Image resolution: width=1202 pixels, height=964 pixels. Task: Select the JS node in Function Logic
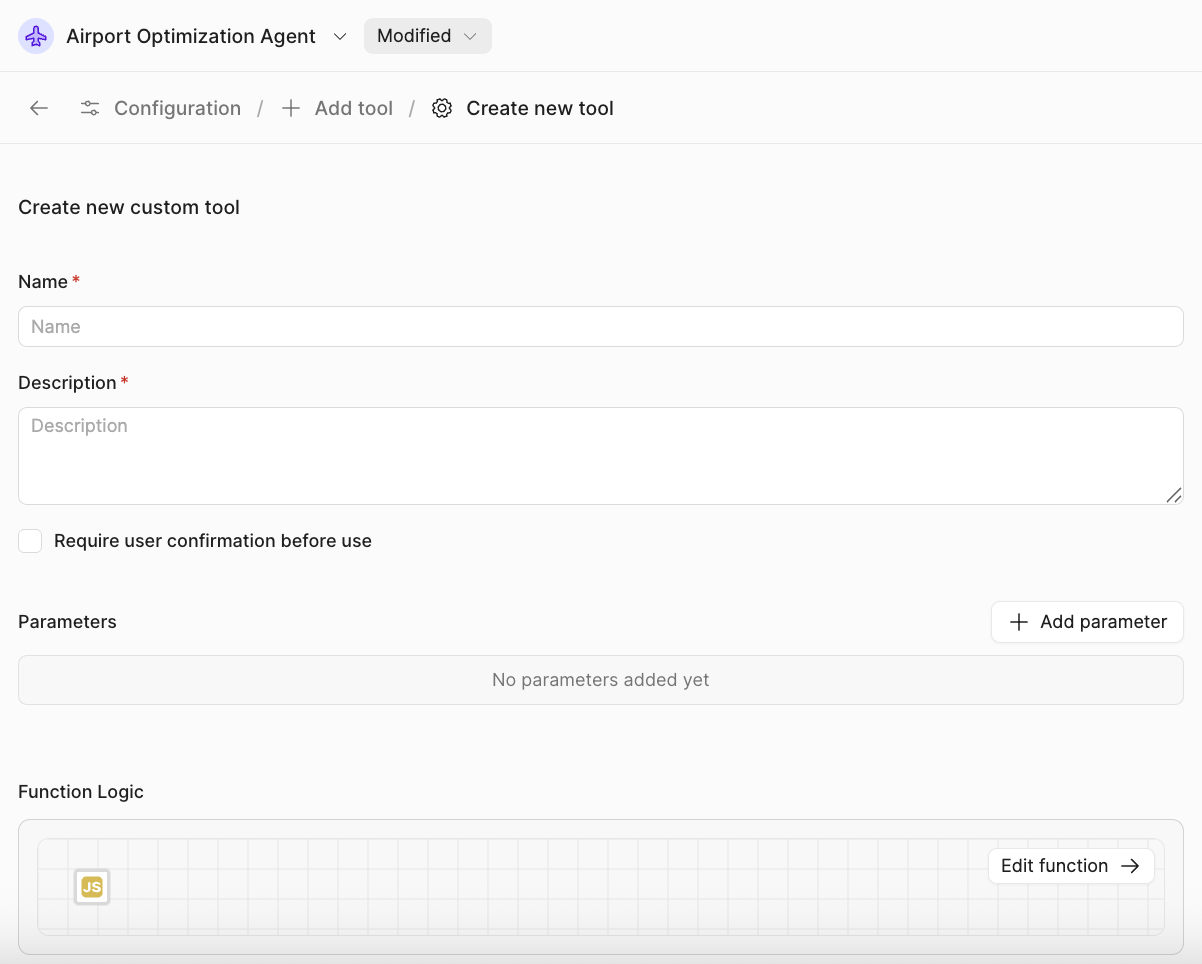(x=91, y=887)
